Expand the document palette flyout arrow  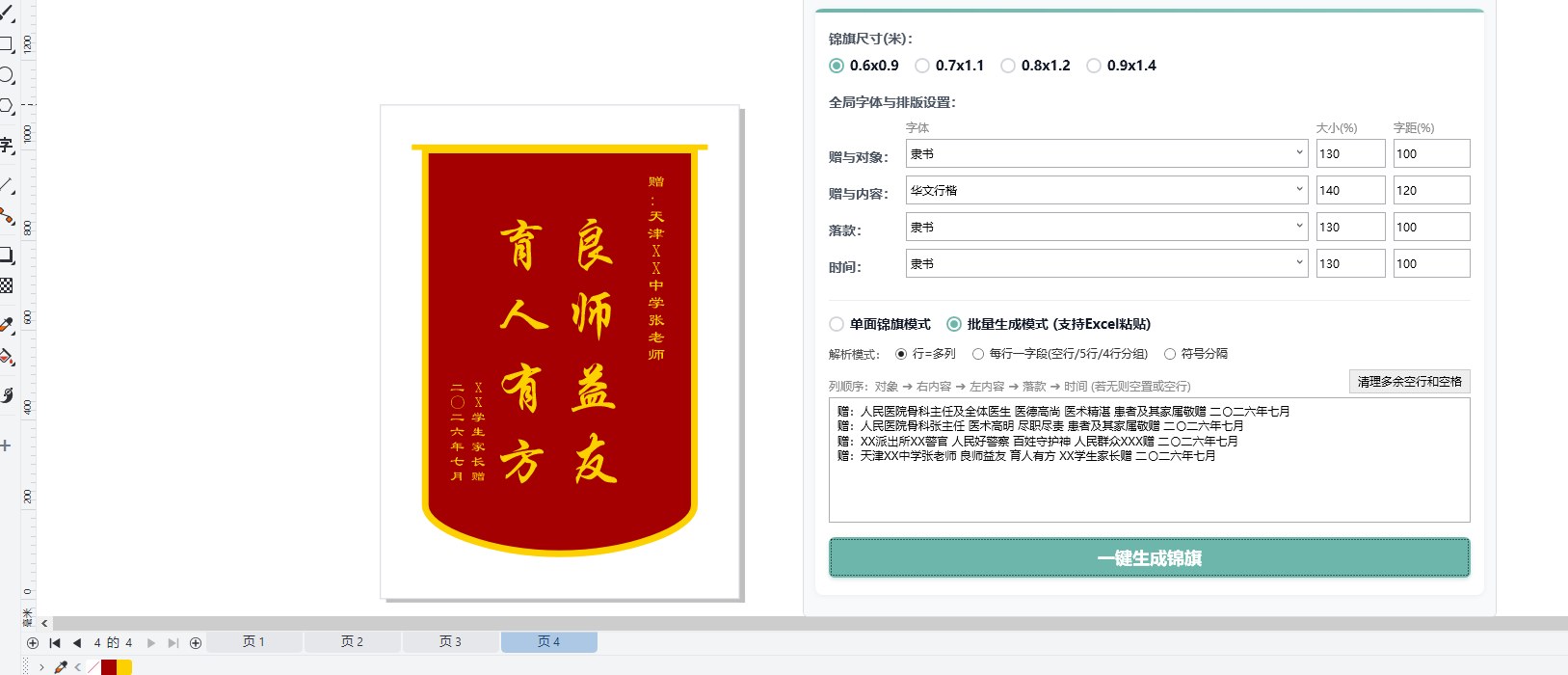click(41, 667)
